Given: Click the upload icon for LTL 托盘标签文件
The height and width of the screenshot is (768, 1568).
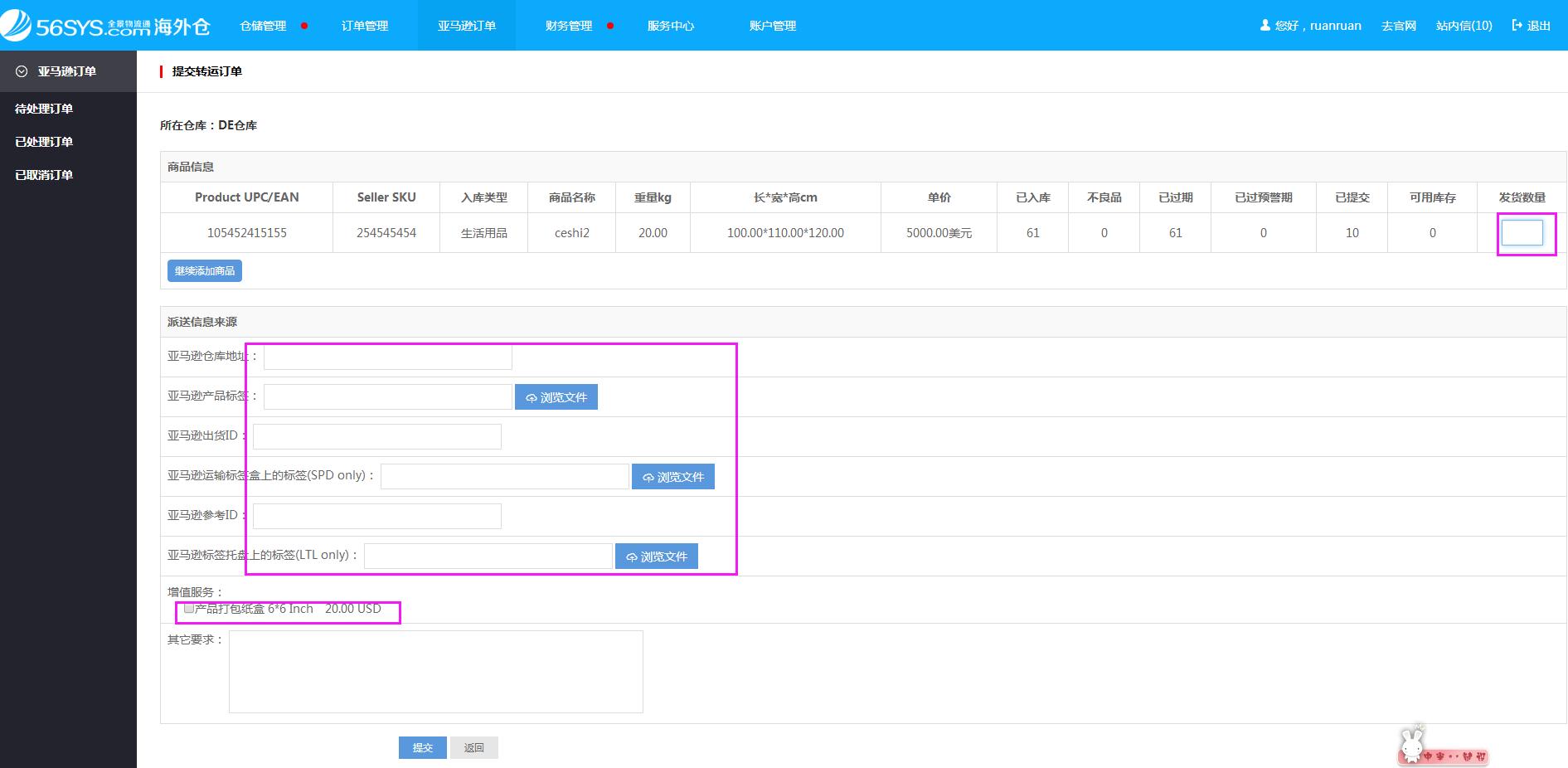Looking at the screenshot, I should [632, 556].
